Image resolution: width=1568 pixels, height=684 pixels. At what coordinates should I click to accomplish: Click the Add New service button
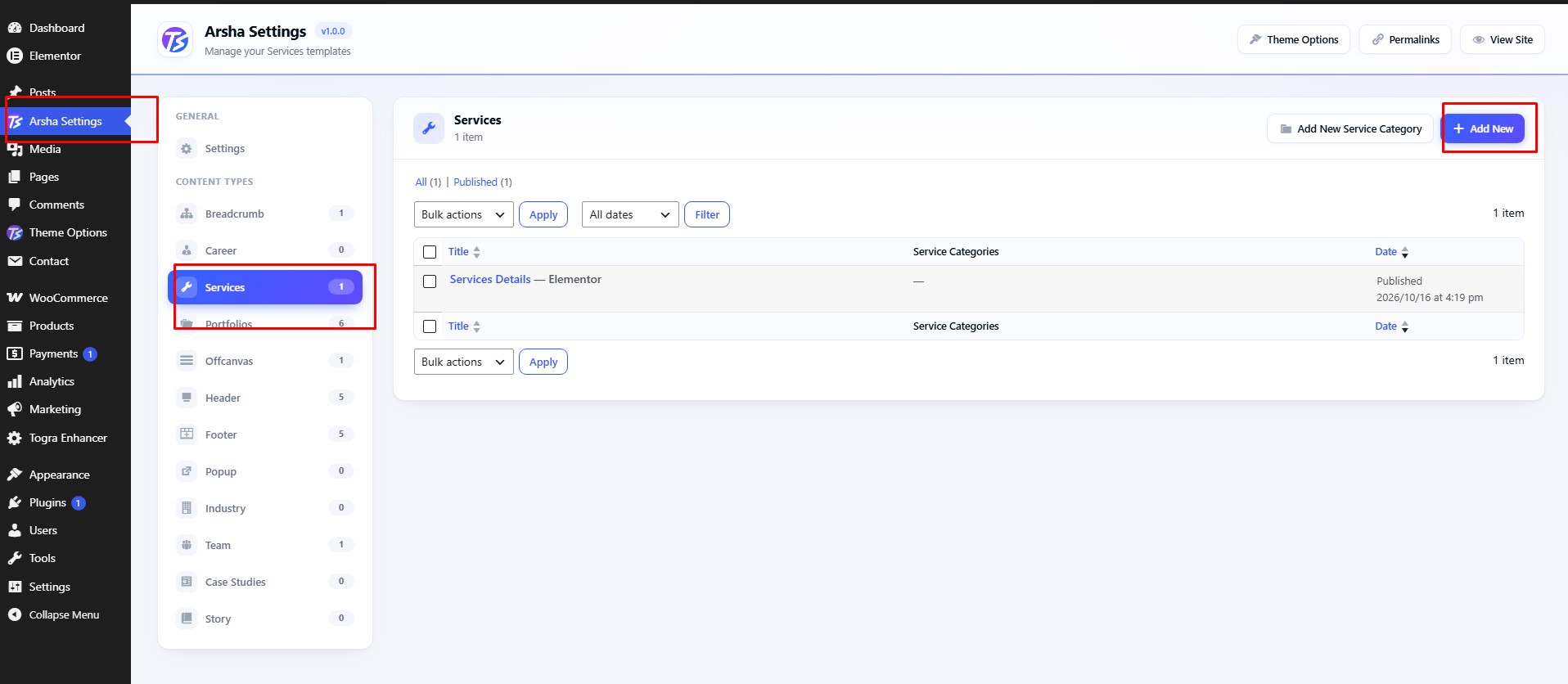tap(1483, 128)
